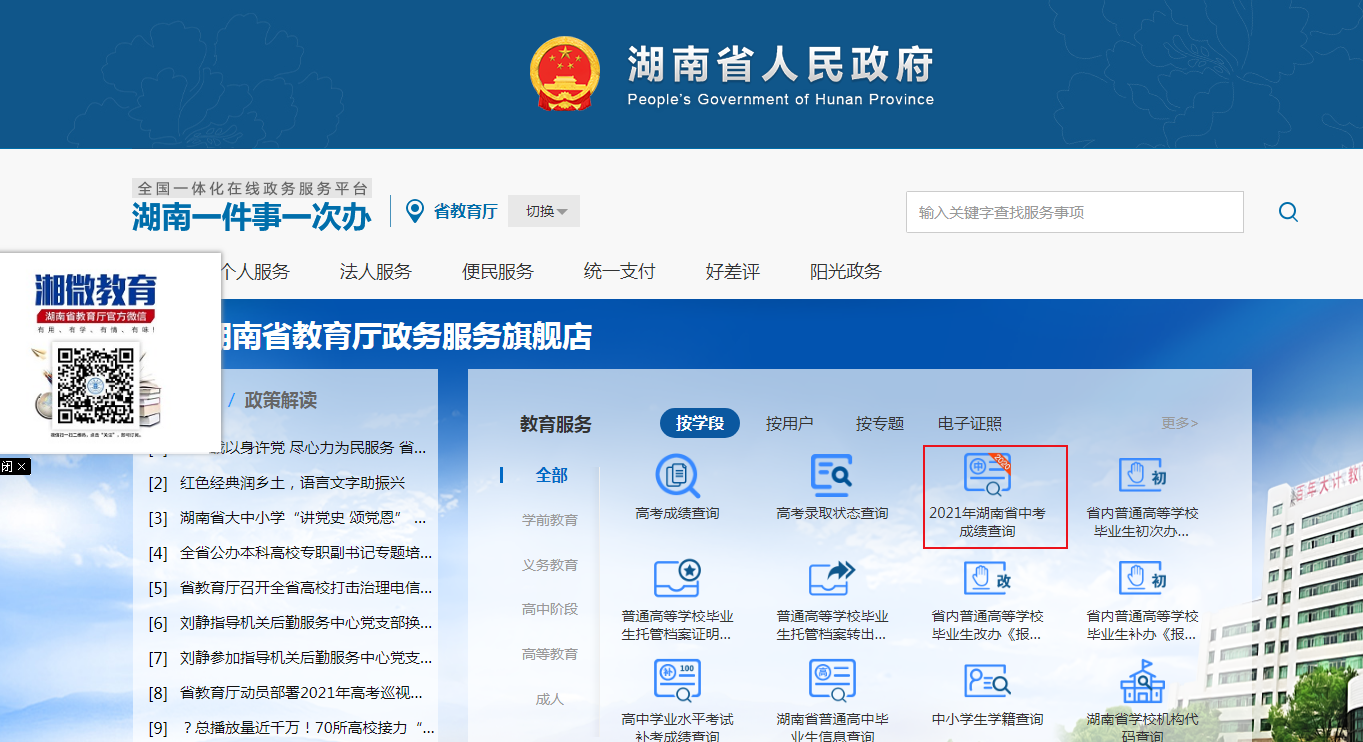The image size is (1363, 742).
Task: Expand 更多> in education services
Action: pyautogui.click(x=1179, y=423)
